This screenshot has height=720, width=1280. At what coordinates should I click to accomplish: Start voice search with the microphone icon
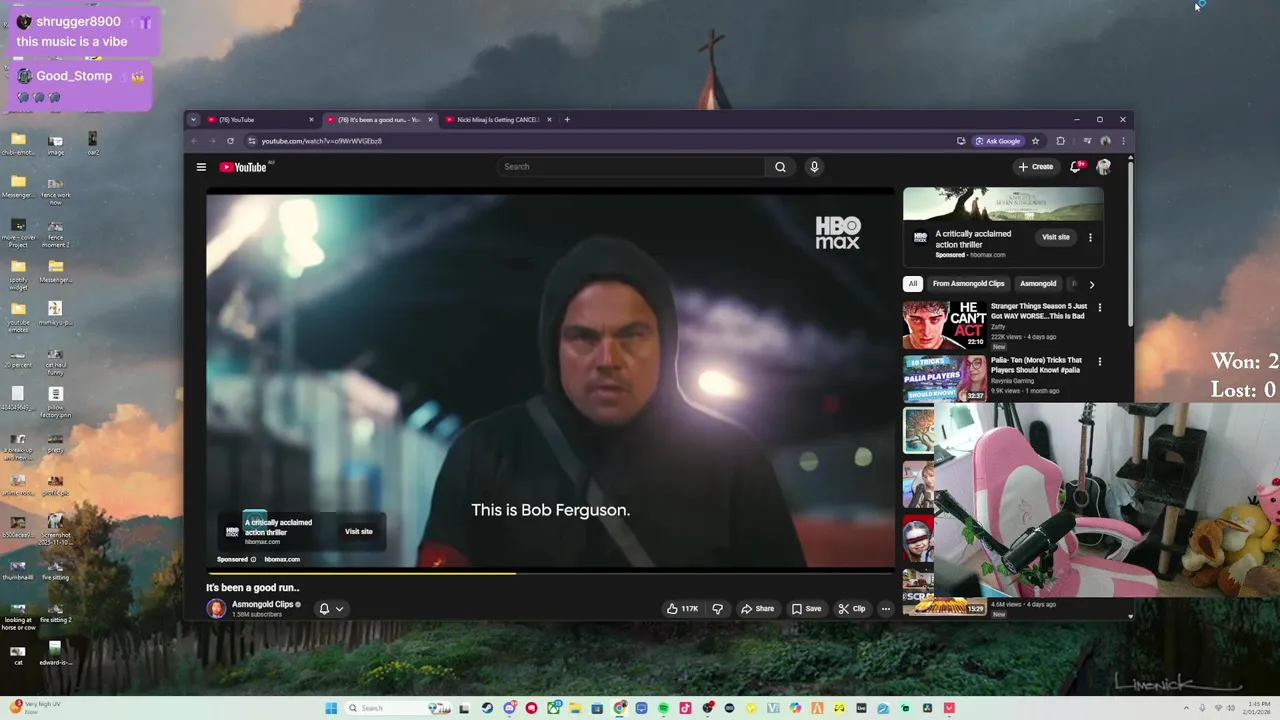(814, 167)
